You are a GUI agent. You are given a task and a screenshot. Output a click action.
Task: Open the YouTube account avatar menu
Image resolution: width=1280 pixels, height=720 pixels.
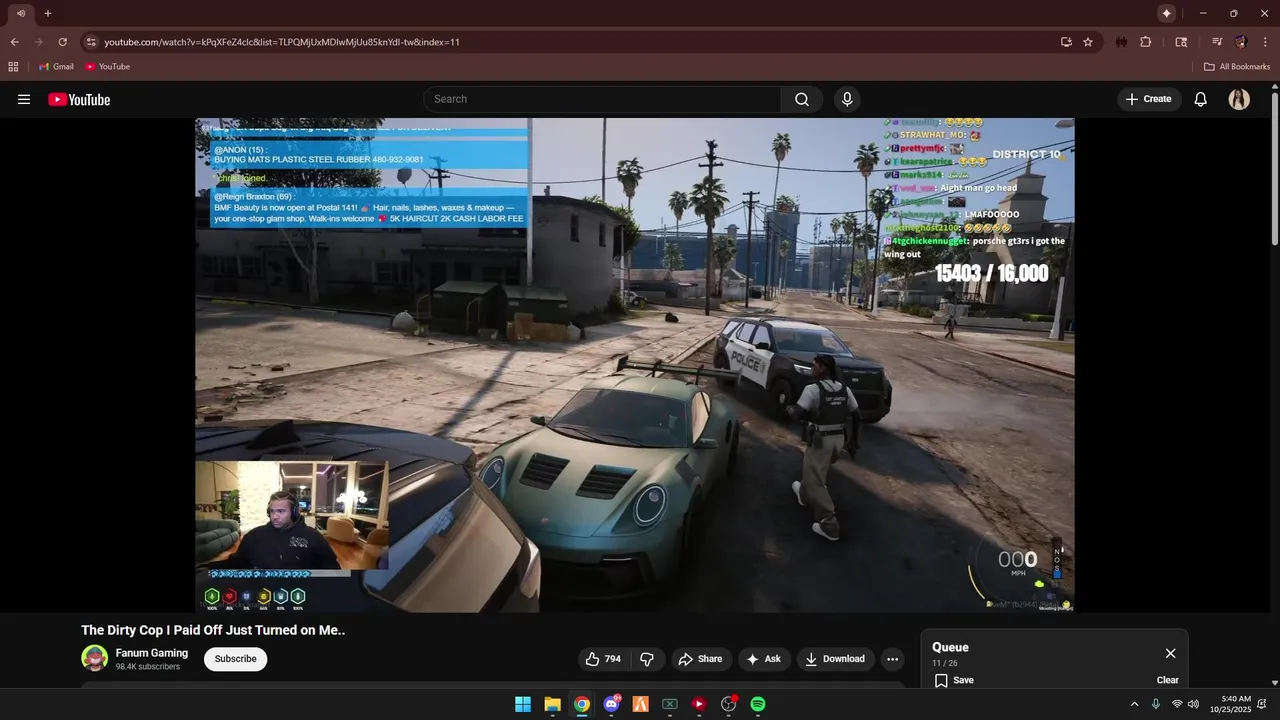coord(1239,99)
